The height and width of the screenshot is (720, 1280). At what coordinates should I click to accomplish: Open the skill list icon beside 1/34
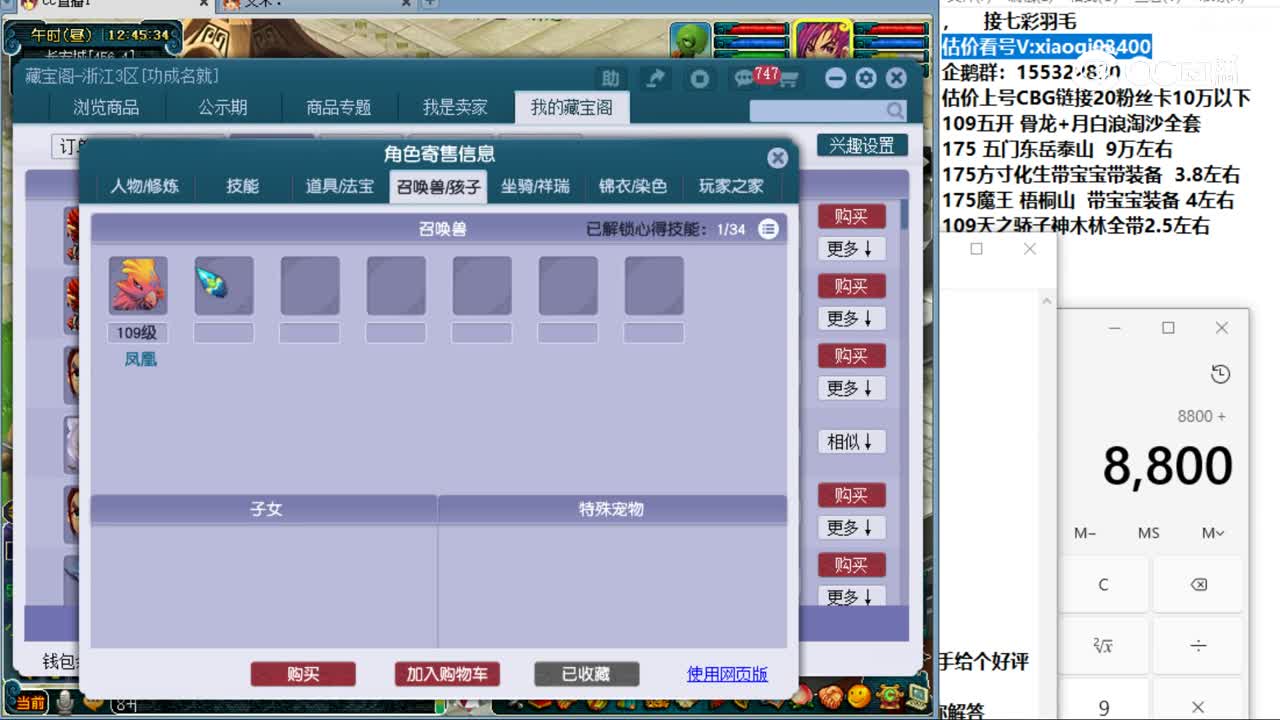tap(769, 228)
